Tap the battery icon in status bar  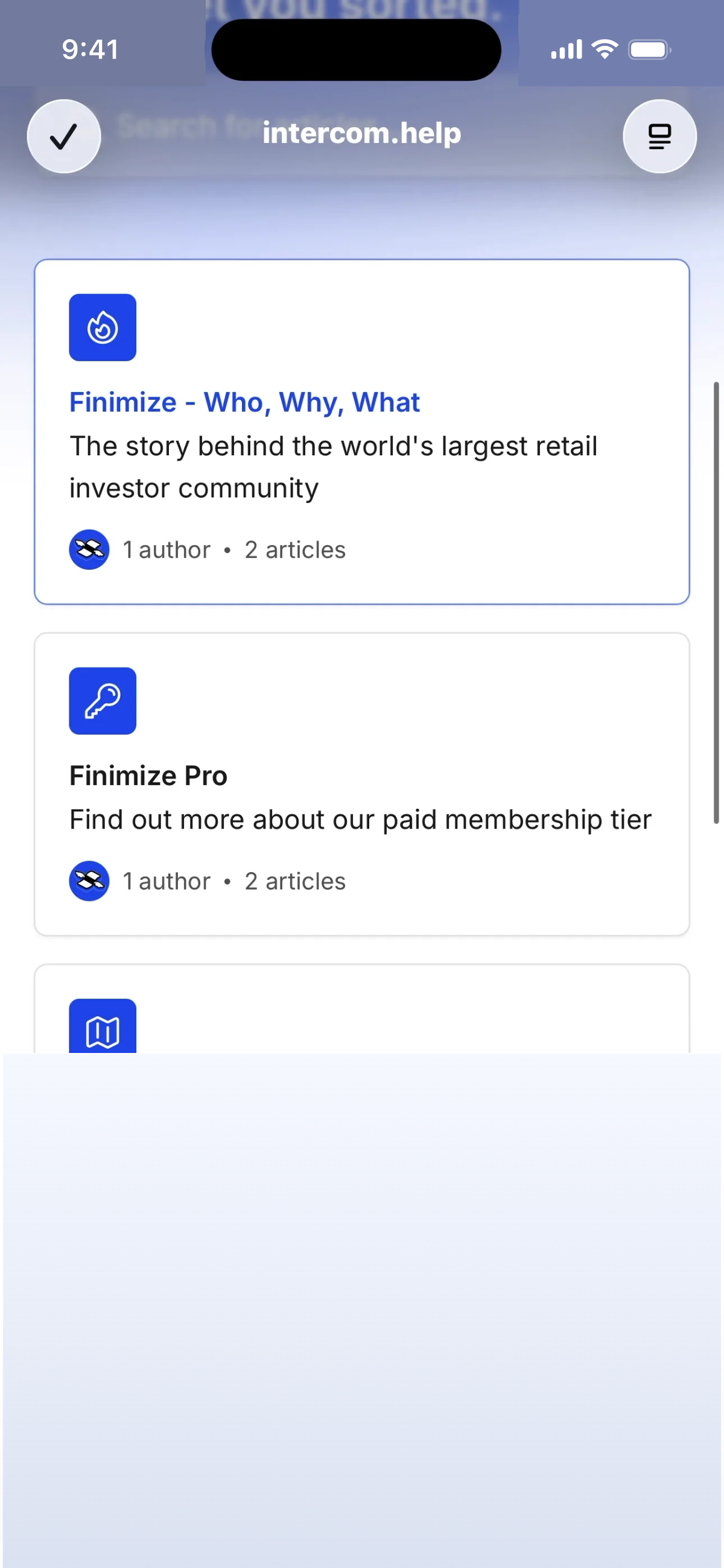[x=650, y=50]
